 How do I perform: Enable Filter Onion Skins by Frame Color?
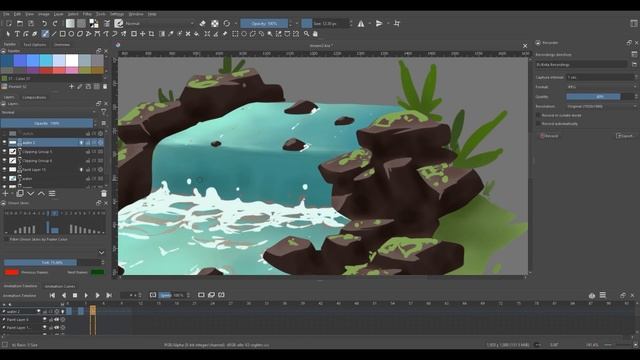point(6,239)
